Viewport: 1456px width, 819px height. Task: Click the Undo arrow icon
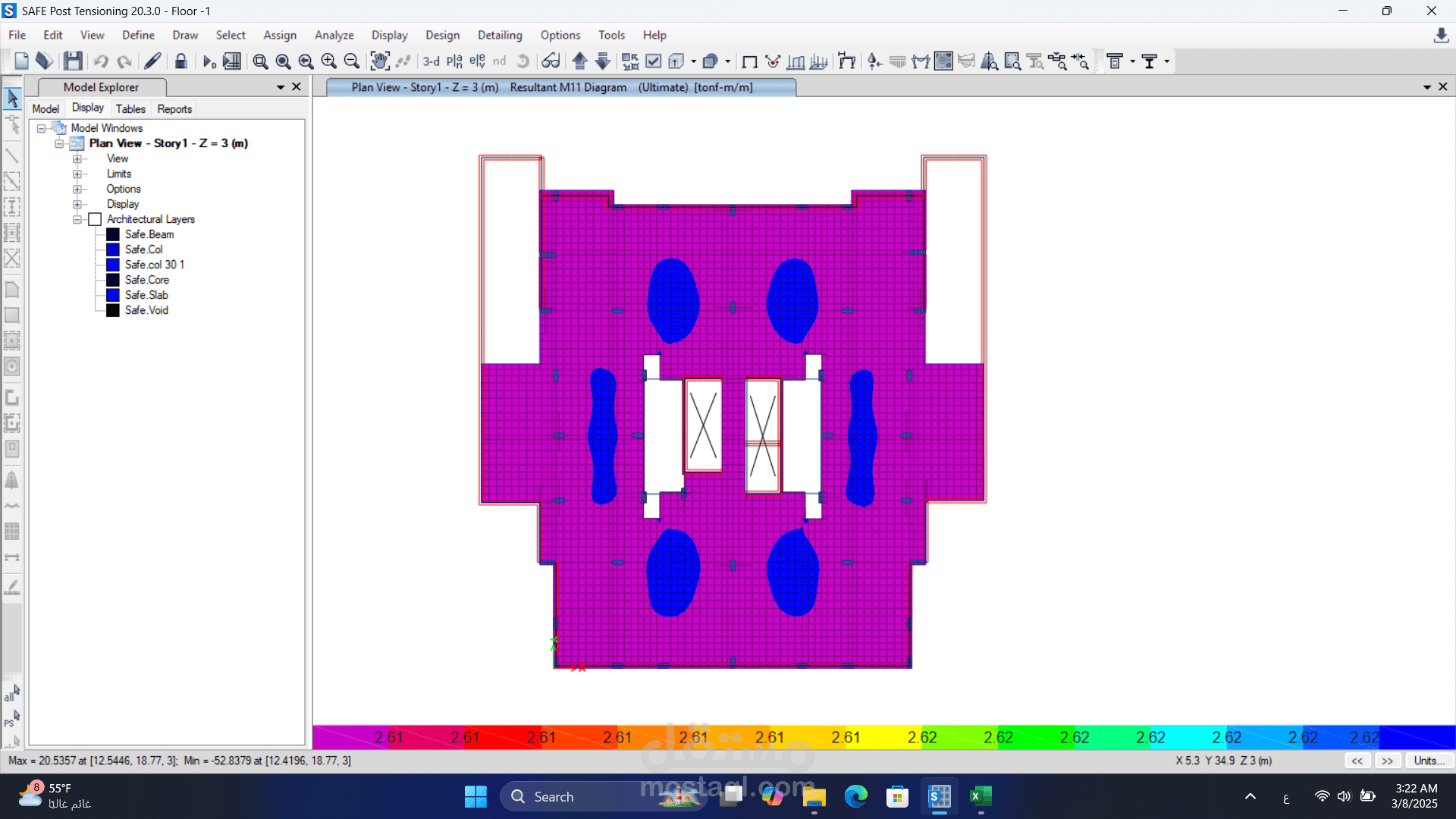[101, 61]
